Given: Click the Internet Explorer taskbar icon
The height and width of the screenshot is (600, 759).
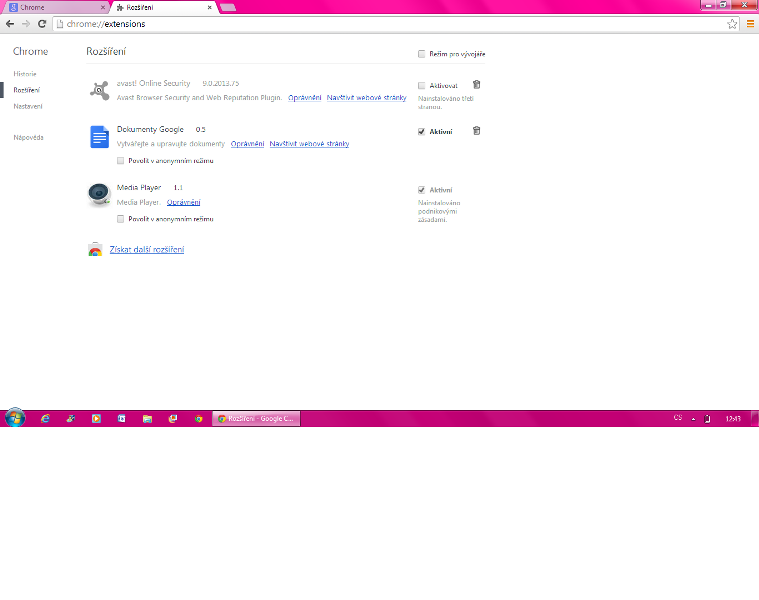Looking at the screenshot, I should (x=45, y=419).
